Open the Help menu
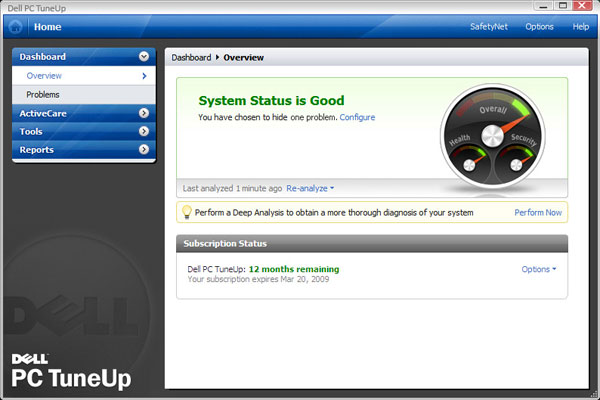Screen dimensions: 600x400 pos(580,27)
